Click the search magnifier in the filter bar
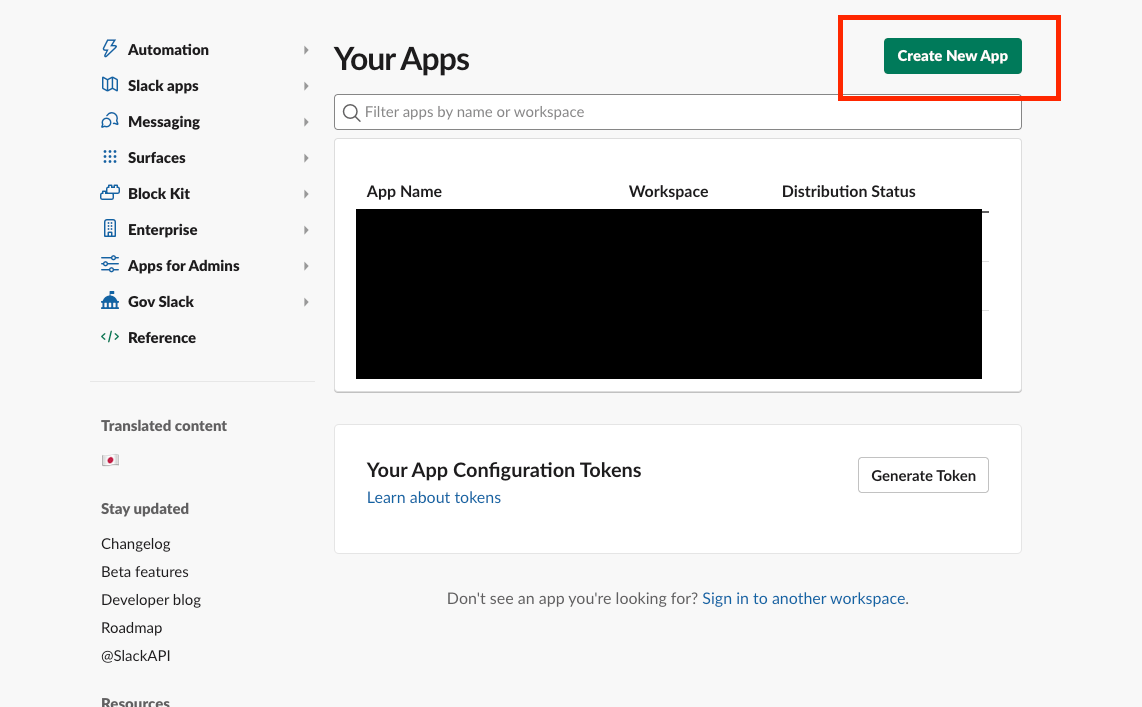 pos(351,111)
